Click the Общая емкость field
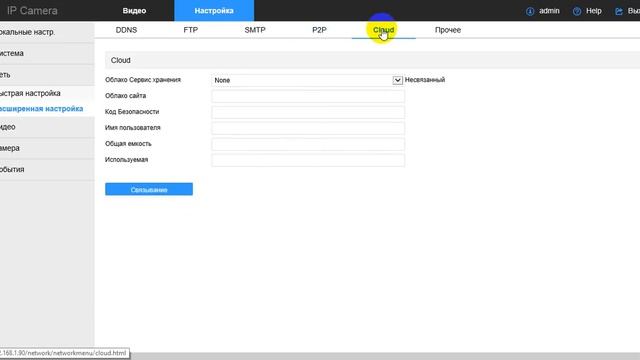640x360 pixels. (308, 144)
